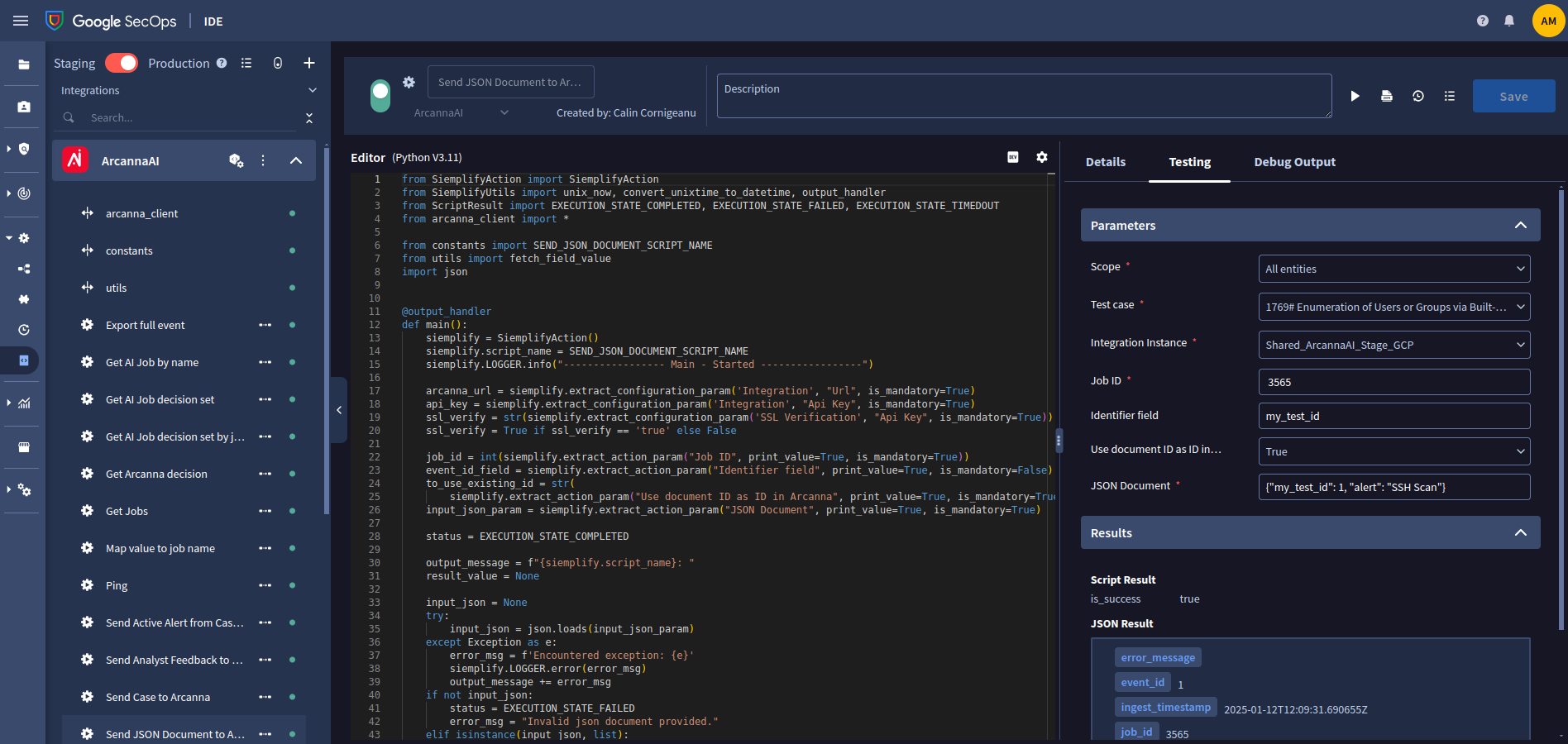This screenshot has height=744, width=1568.
Task: Select Get Arcanna decision action
Action: coord(156,474)
